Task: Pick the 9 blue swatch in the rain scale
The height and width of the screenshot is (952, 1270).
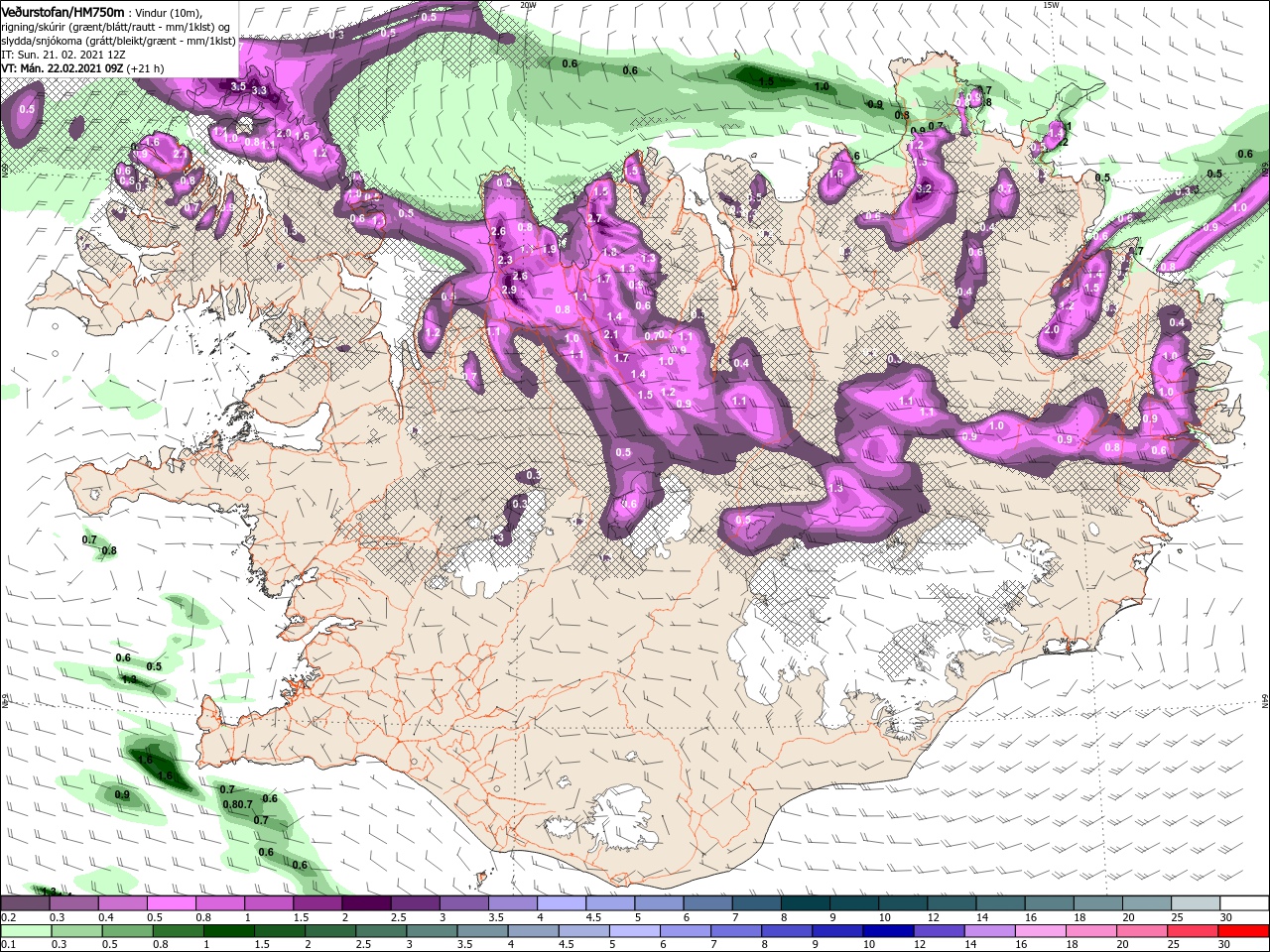Action: click(836, 931)
